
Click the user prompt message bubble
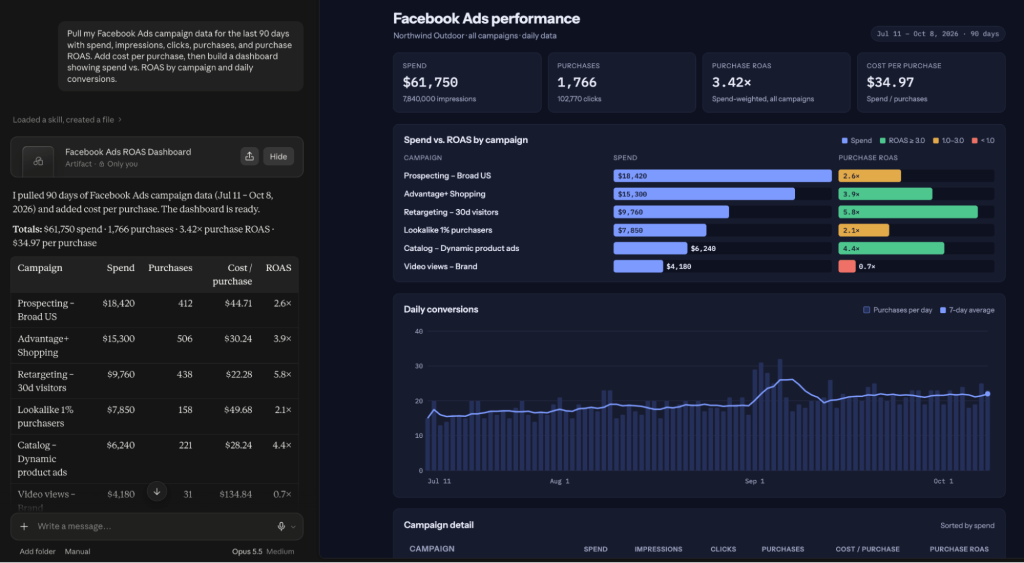pos(181,56)
